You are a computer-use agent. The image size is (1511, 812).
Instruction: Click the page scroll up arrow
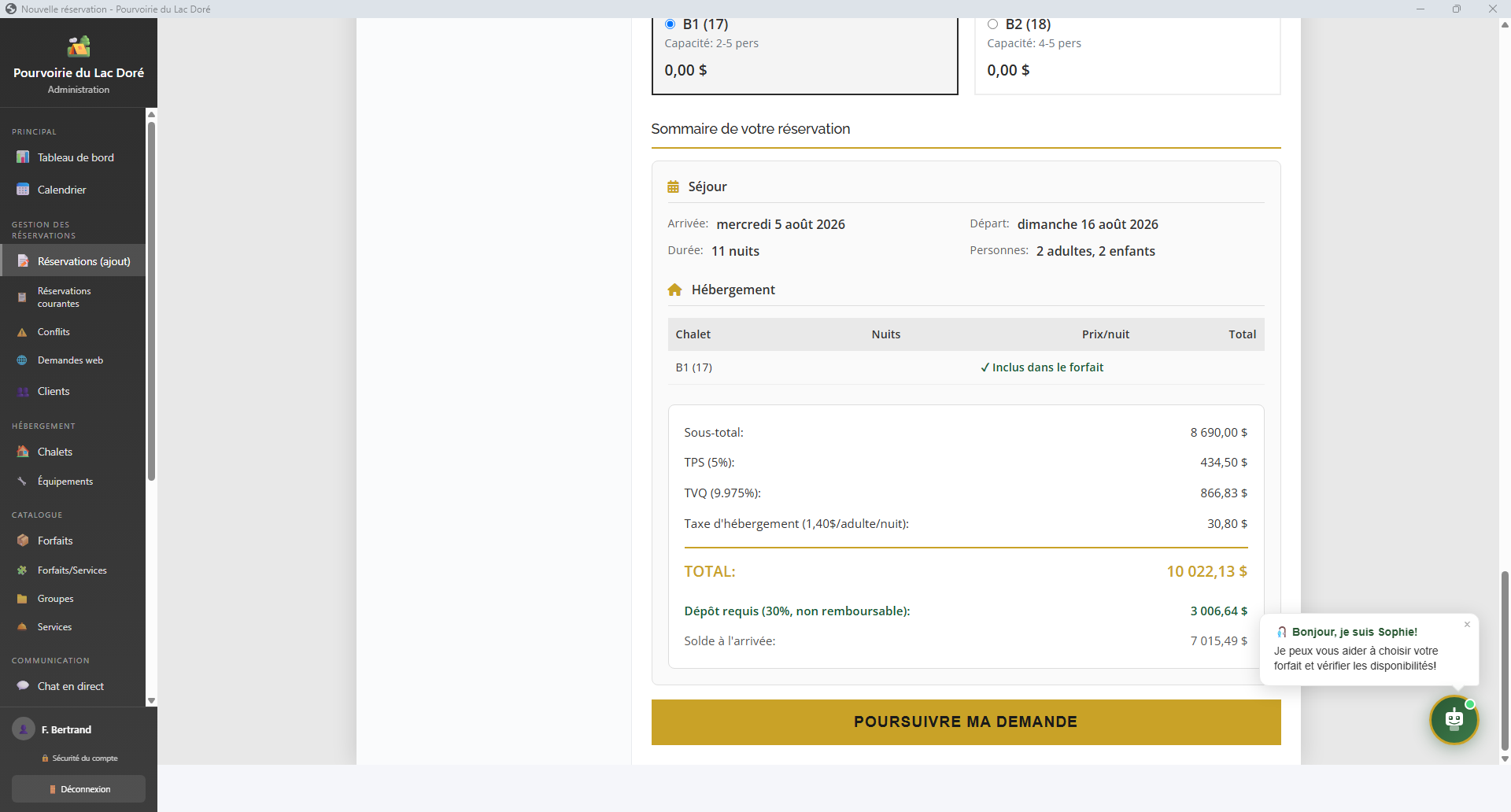click(1505, 24)
